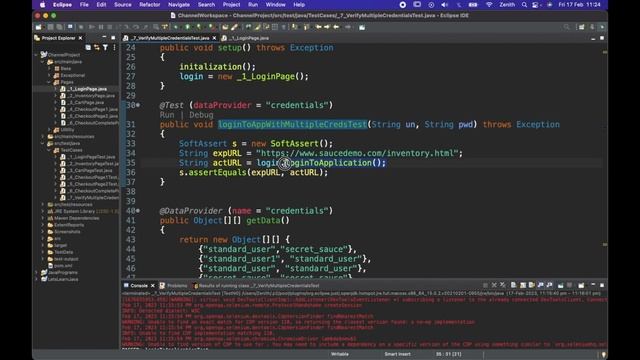The height and width of the screenshot is (360, 640).
Task: Click cursor position 35 : 31 in status bar
Action: [449, 354]
